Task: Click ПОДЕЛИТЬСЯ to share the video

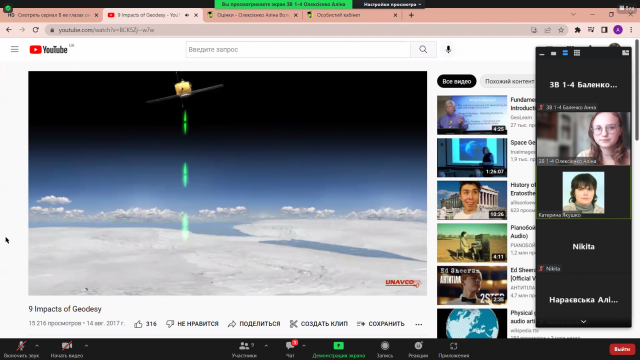Action: (254, 324)
